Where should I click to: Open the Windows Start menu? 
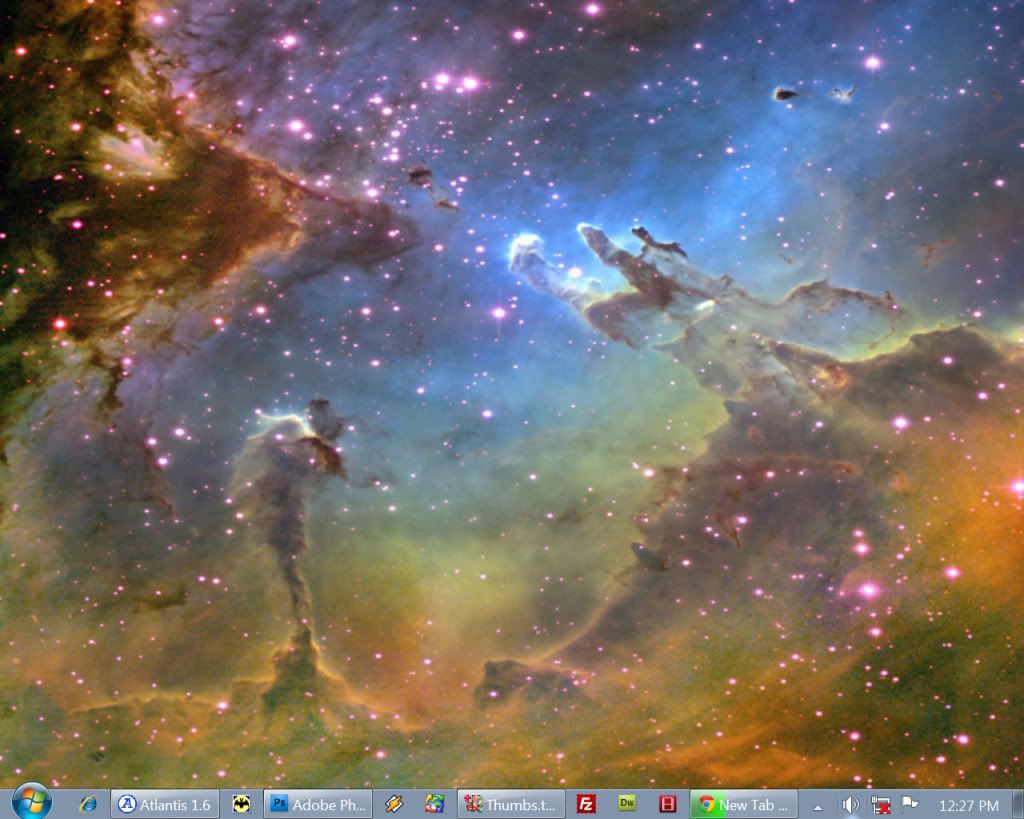tap(32, 802)
